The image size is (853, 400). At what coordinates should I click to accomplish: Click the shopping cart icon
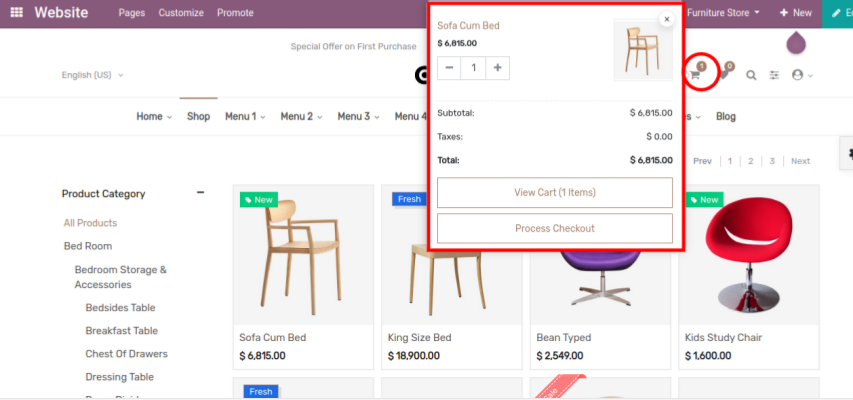tap(694, 75)
